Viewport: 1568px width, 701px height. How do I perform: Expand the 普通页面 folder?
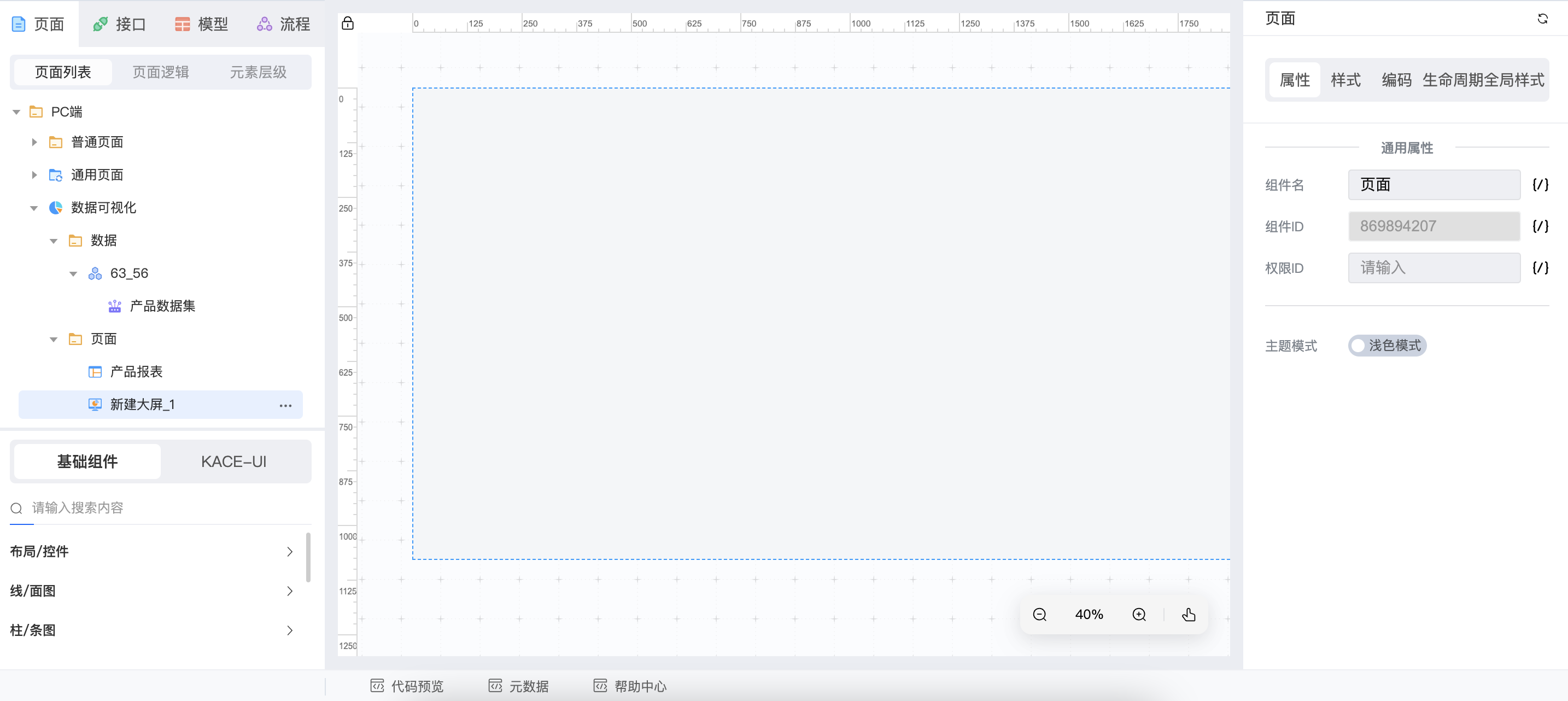point(34,143)
